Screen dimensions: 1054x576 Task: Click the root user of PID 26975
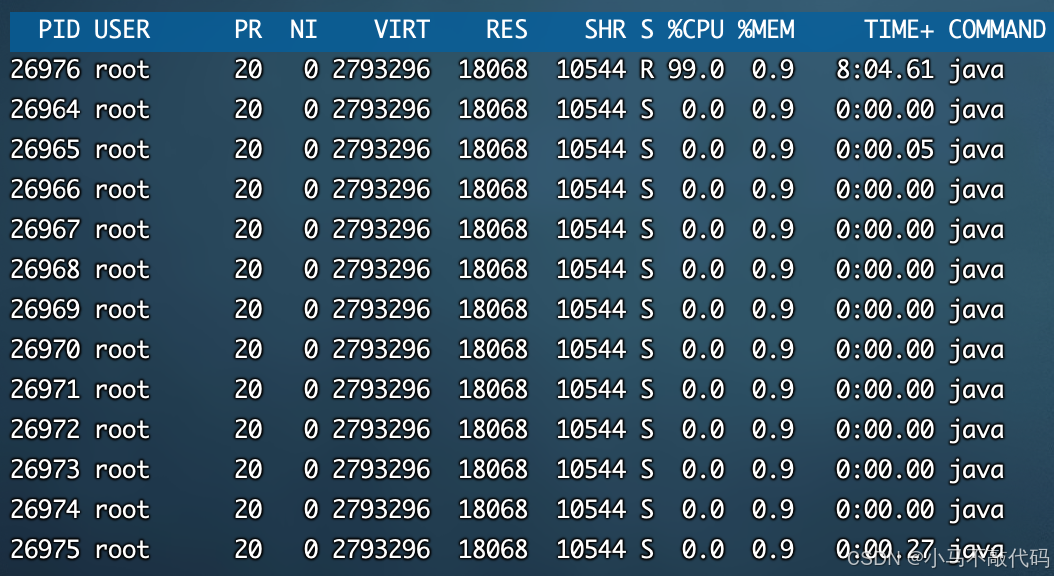(x=122, y=550)
